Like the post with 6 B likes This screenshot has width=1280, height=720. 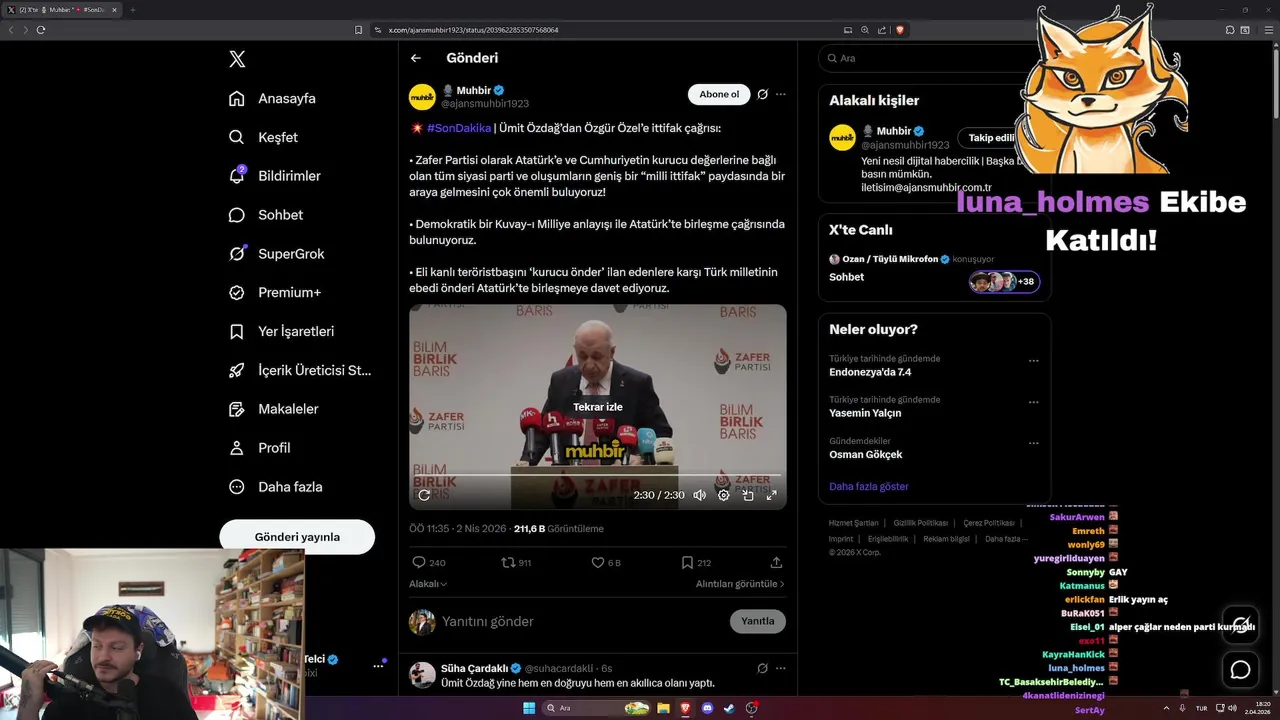(606, 563)
